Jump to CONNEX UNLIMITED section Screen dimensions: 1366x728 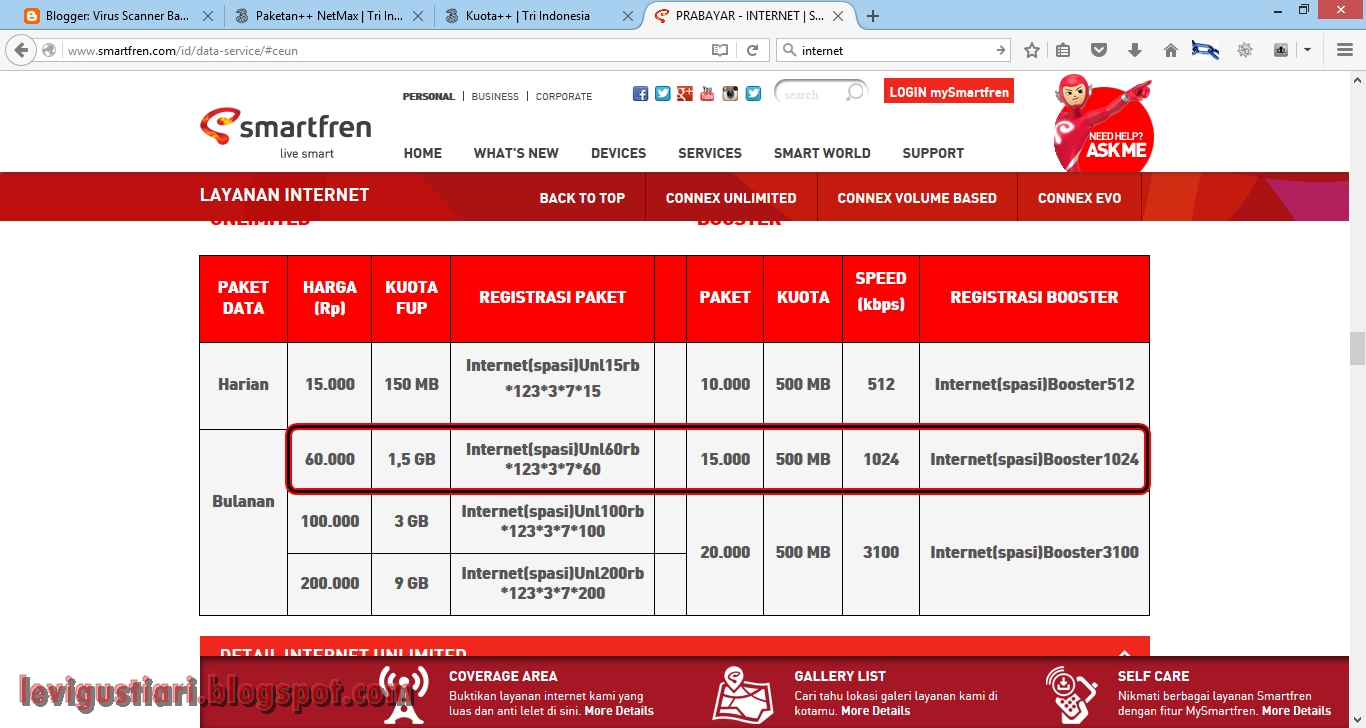[x=731, y=198]
